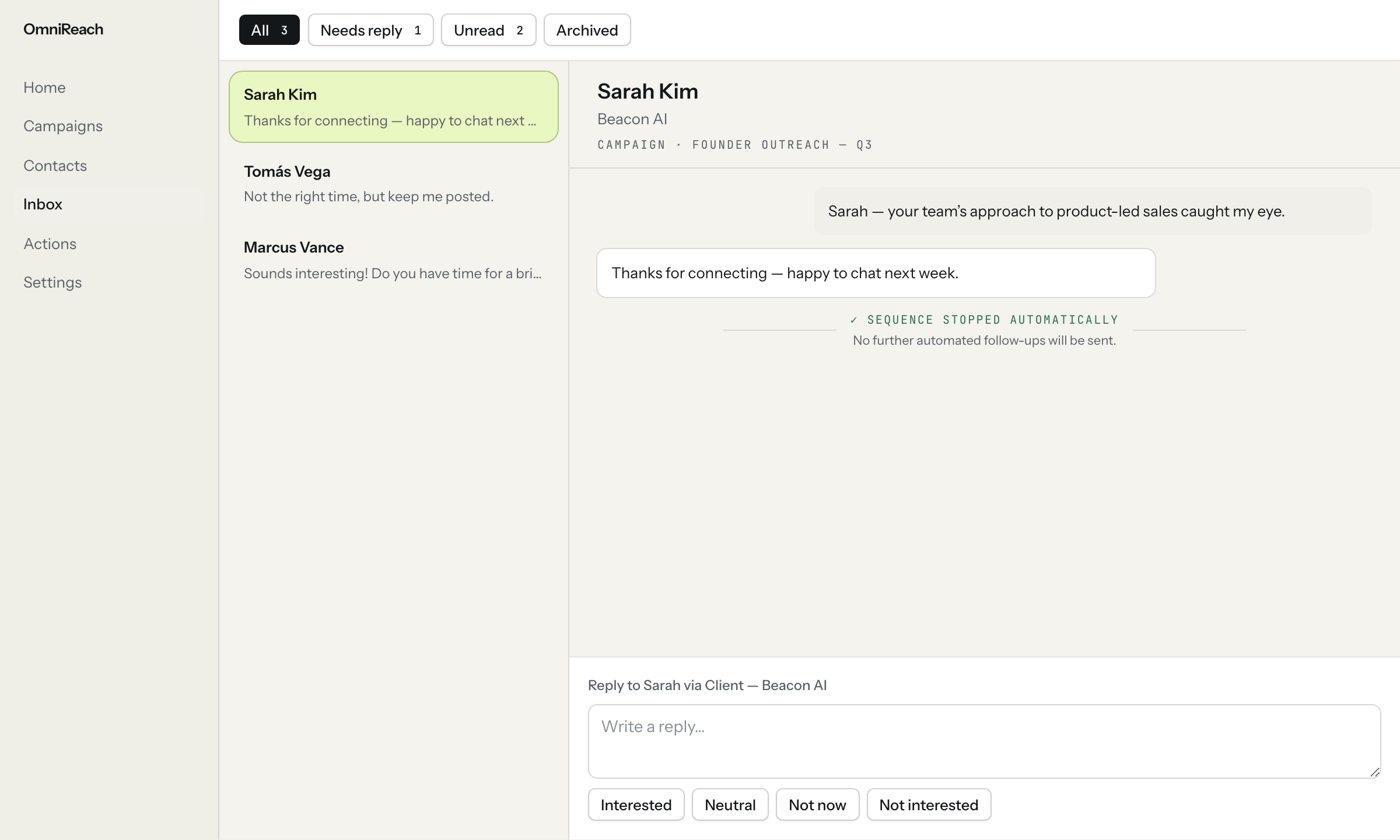Mark reply as Interested
The height and width of the screenshot is (840, 1400).
636,804
